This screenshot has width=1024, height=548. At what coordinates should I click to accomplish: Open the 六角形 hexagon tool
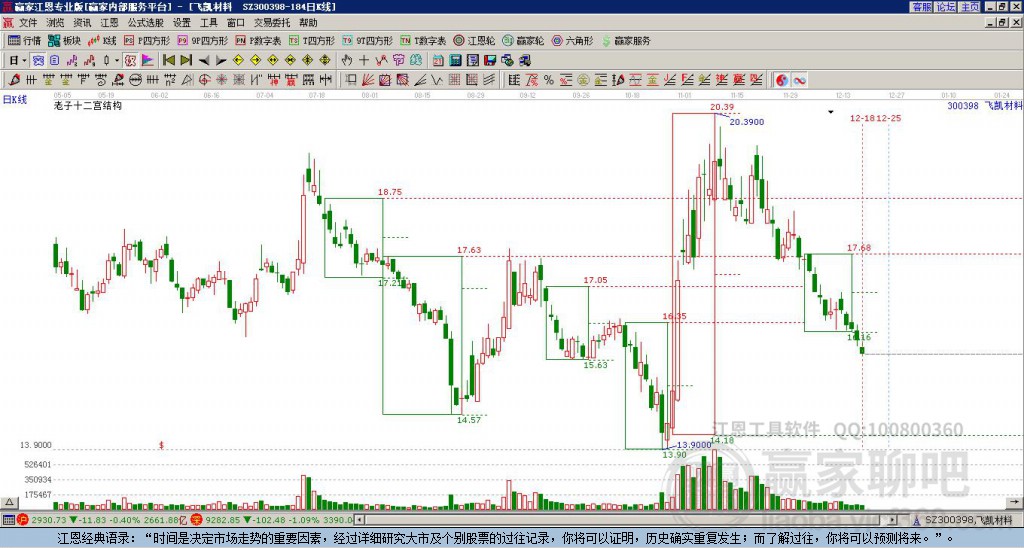[572, 40]
